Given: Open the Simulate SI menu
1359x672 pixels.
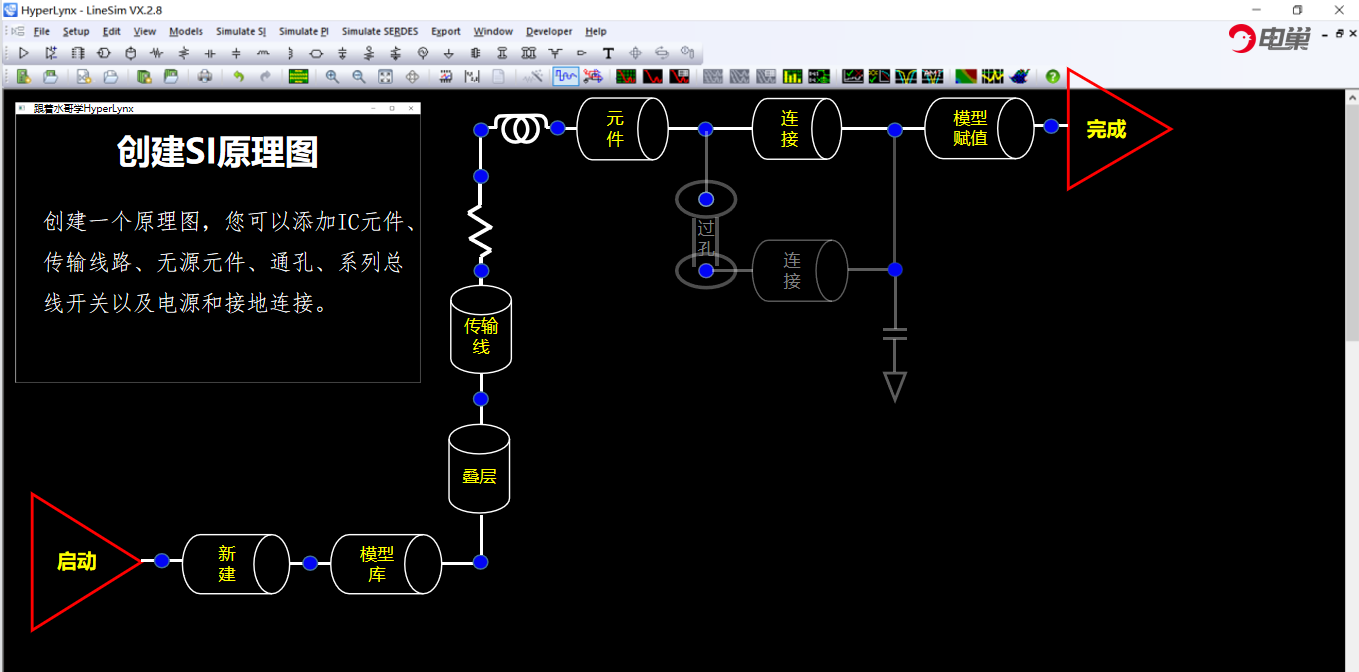Looking at the screenshot, I should pos(241,32).
